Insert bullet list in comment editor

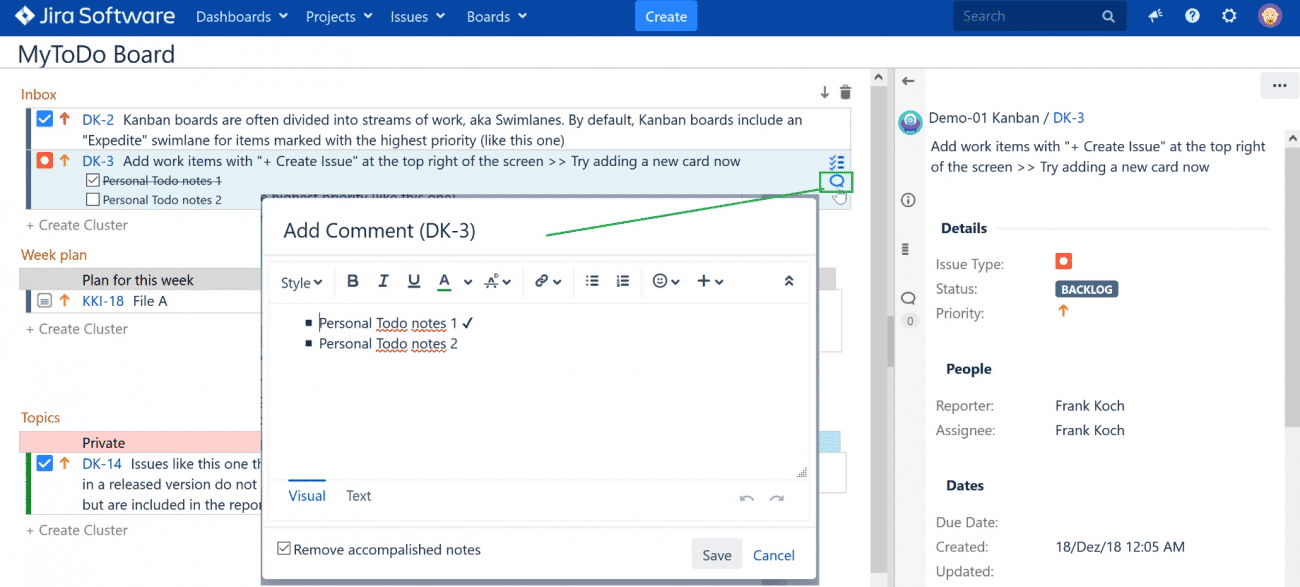(x=592, y=282)
